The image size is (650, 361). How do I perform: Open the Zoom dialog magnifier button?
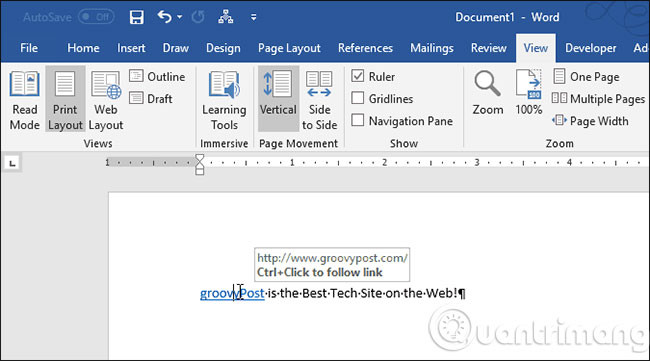tap(488, 93)
